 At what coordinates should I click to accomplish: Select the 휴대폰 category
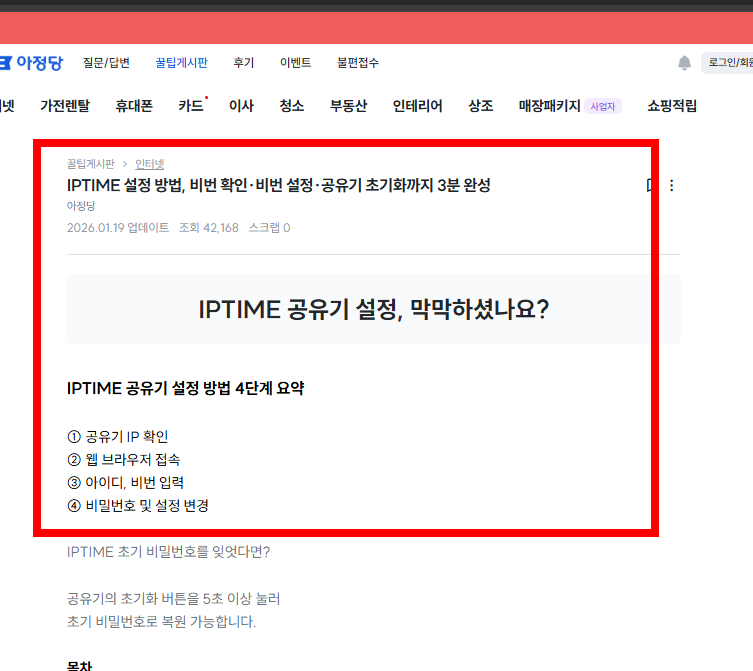(x=134, y=106)
